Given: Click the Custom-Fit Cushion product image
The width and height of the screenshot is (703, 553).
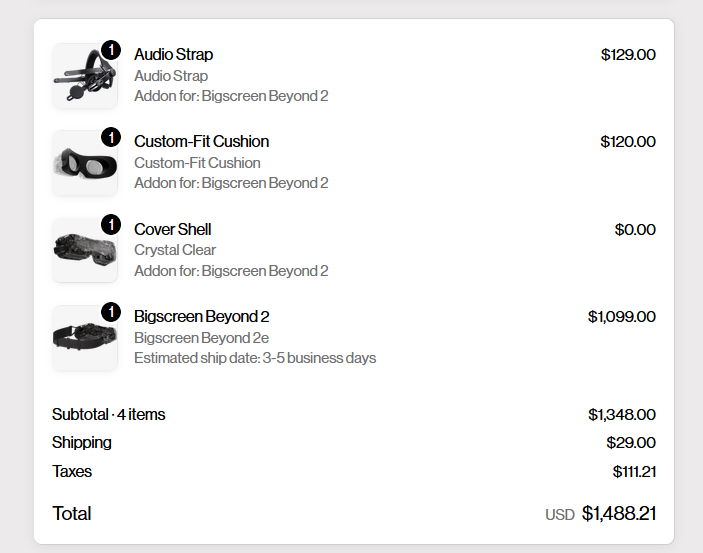Looking at the screenshot, I should 85,163.
